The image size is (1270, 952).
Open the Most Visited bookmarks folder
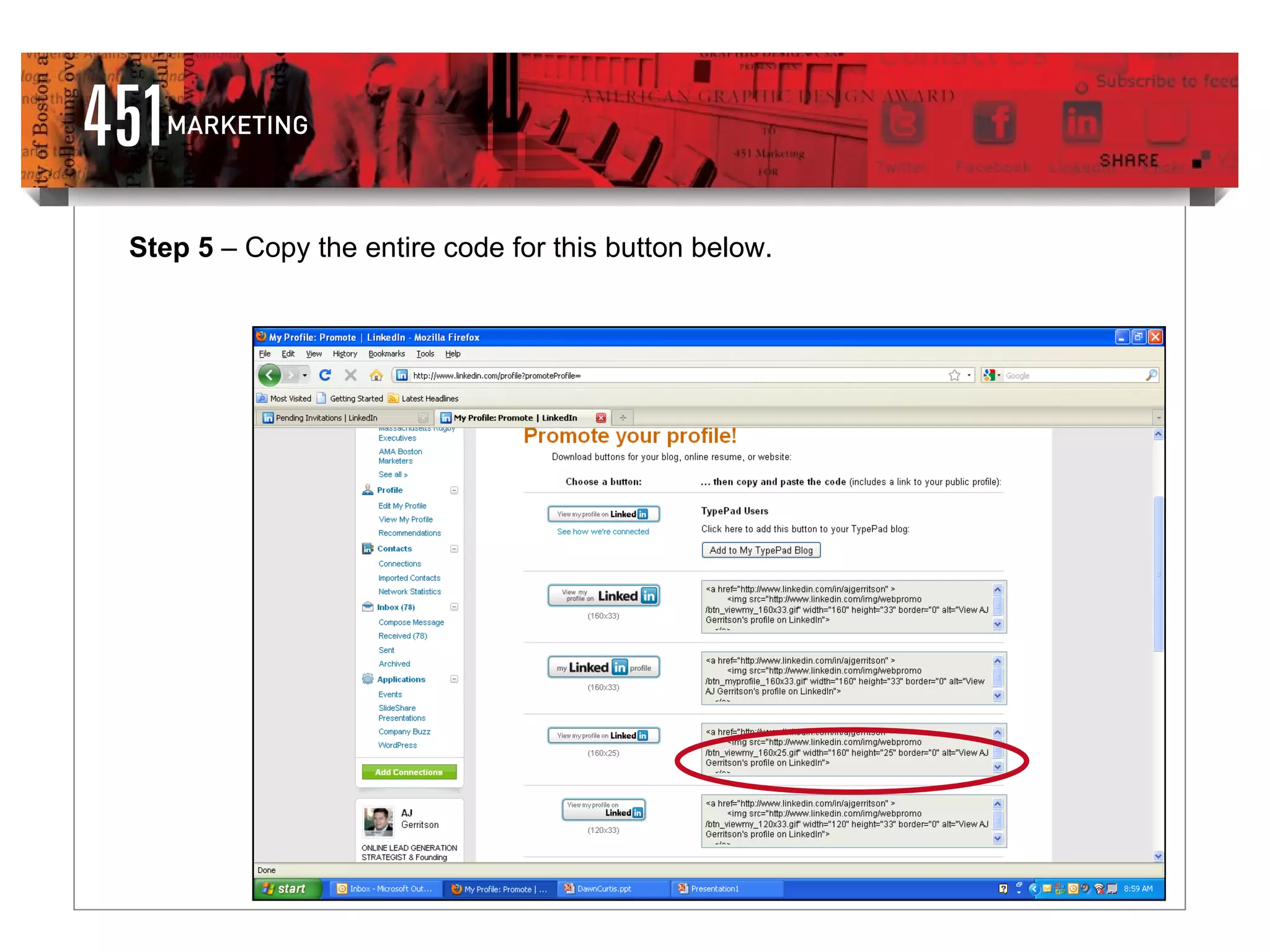284,399
